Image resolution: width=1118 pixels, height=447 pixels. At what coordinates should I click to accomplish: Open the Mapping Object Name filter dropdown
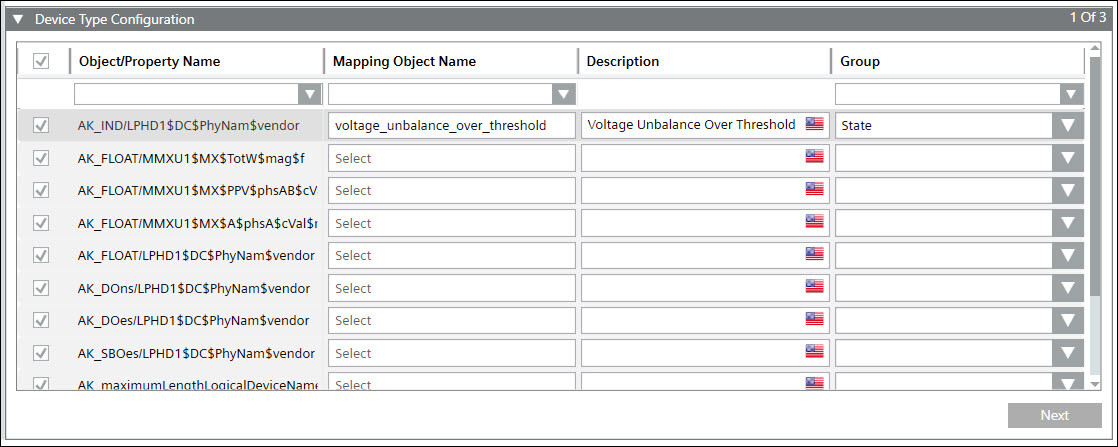(564, 94)
